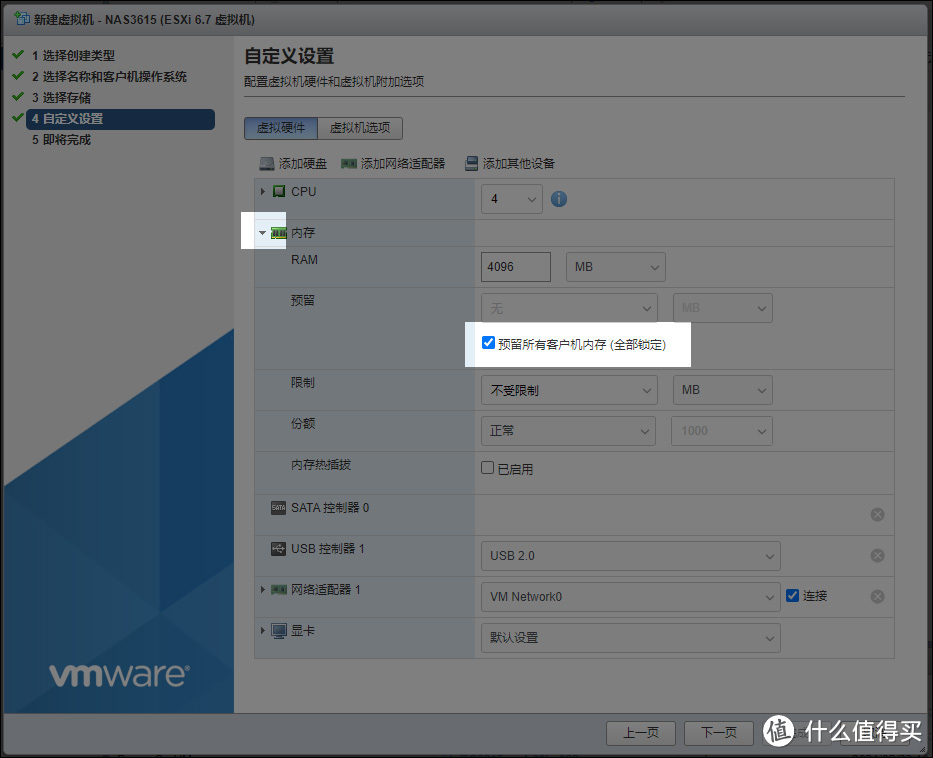Collapse the memory section
The width and height of the screenshot is (933, 758).
[262, 233]
